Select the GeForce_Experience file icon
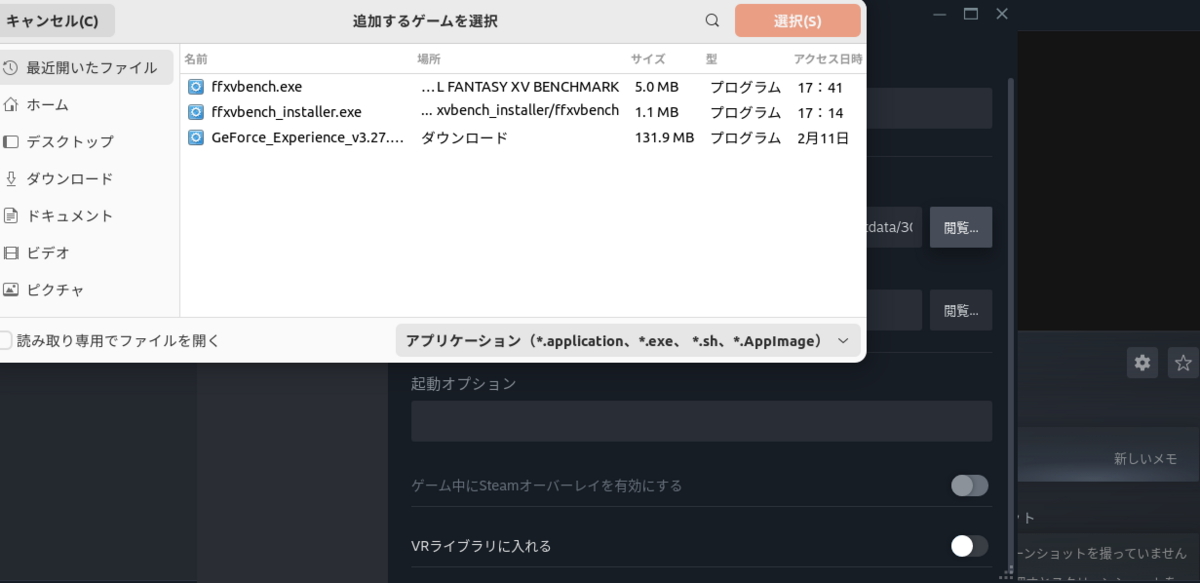 click(195, 138)
